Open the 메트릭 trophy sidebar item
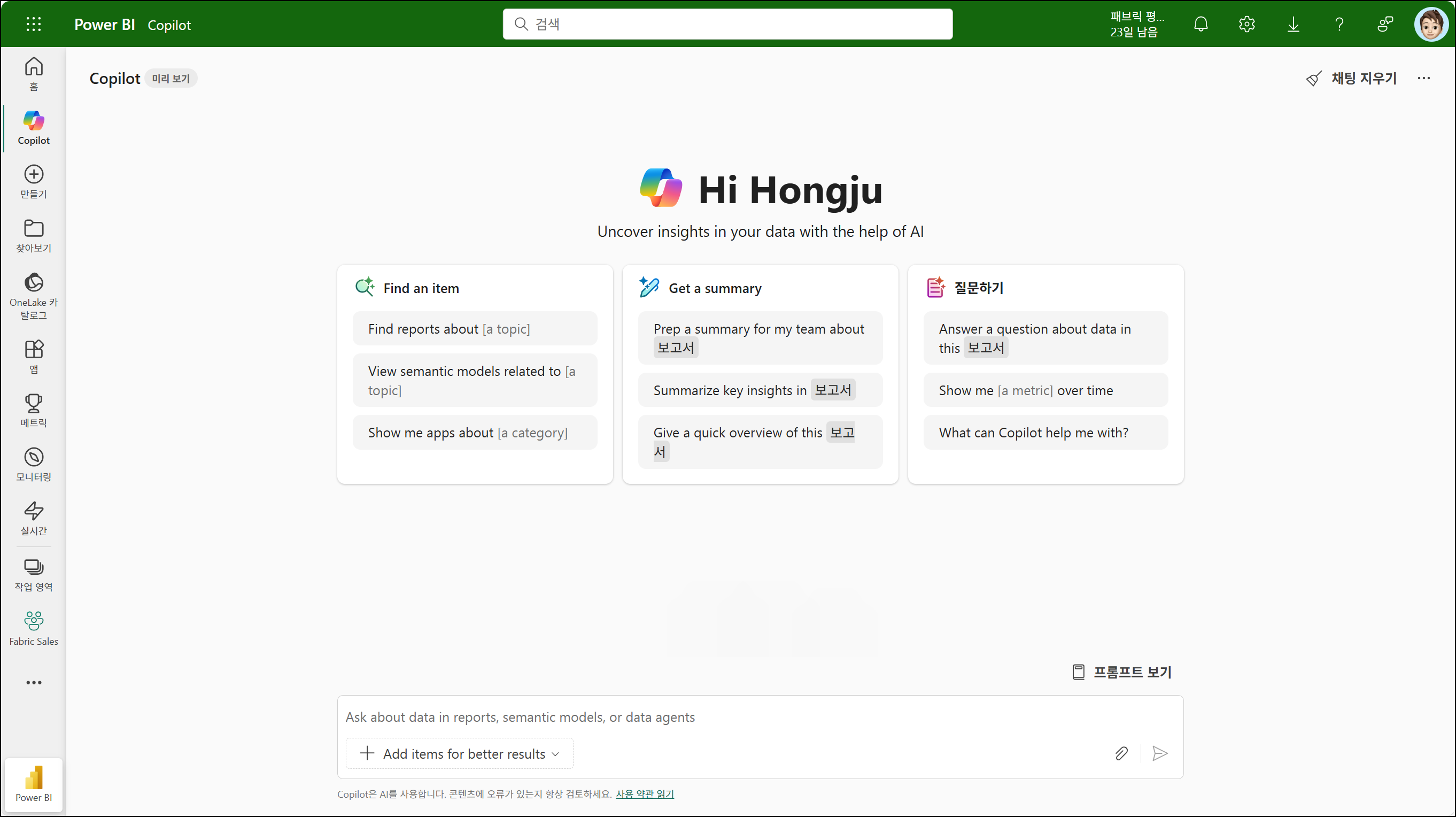The height and width of the screenshot is (817, 1456). point(33,411)
